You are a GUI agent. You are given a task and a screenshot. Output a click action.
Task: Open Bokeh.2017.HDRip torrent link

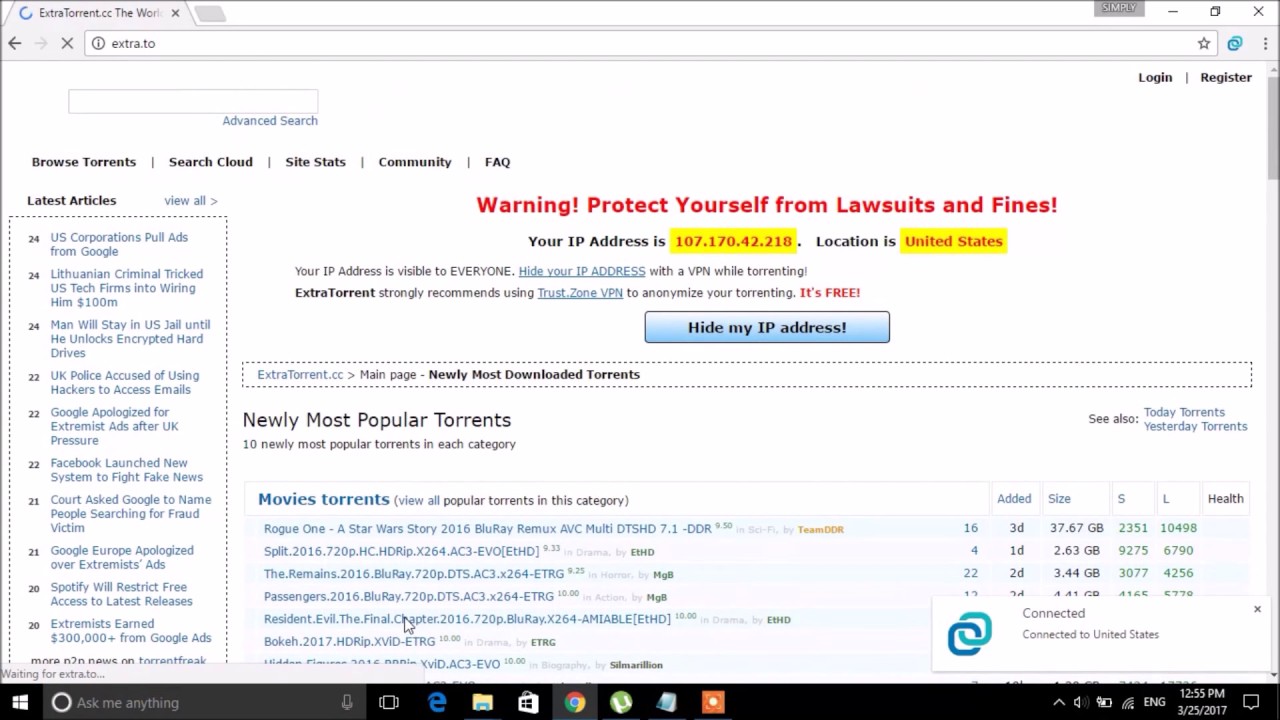point(349,642)
